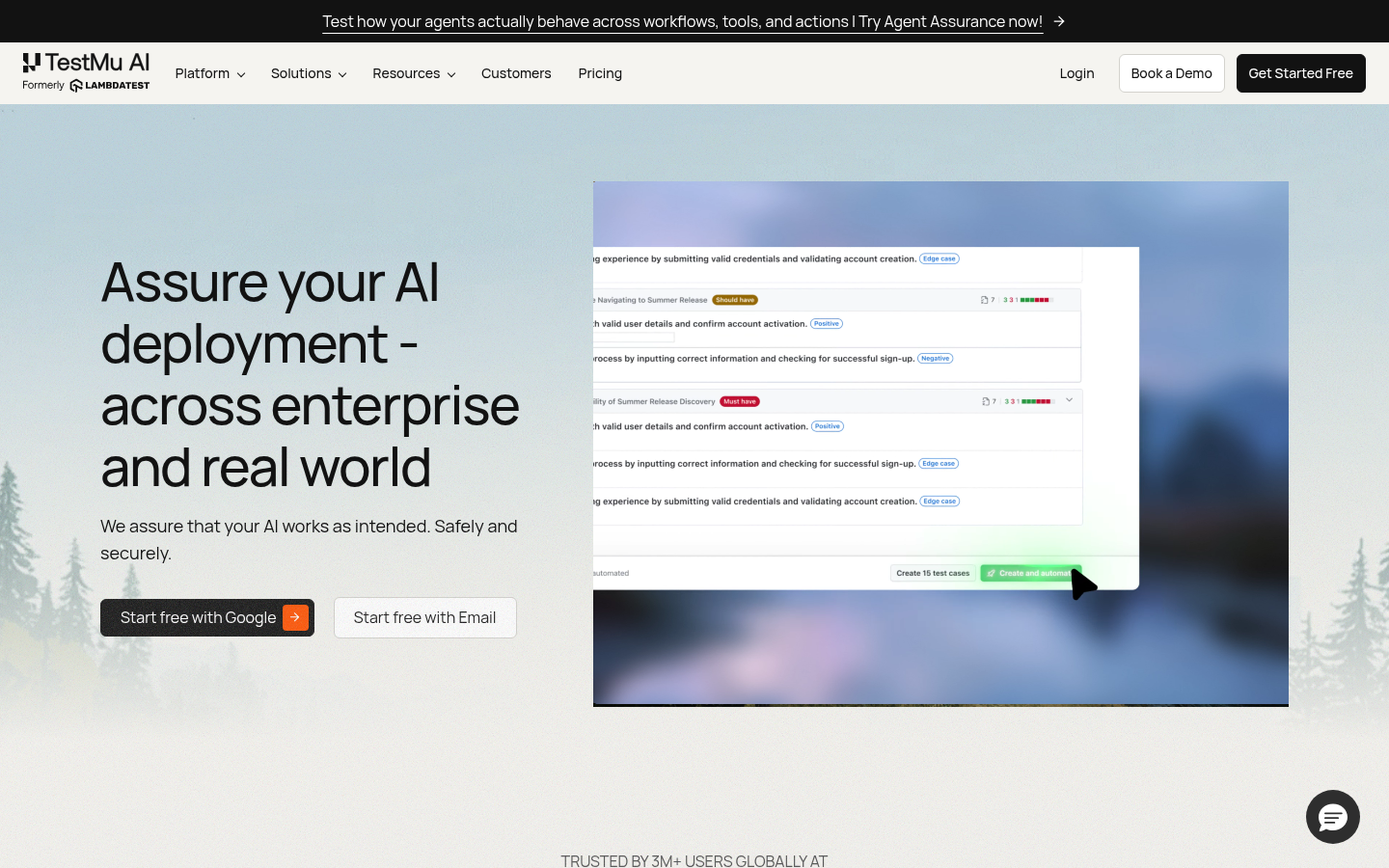Image resolution: width=1389 pixels, height=868 pixels.
Task: Open the Login link
Action: point(1076,73)
